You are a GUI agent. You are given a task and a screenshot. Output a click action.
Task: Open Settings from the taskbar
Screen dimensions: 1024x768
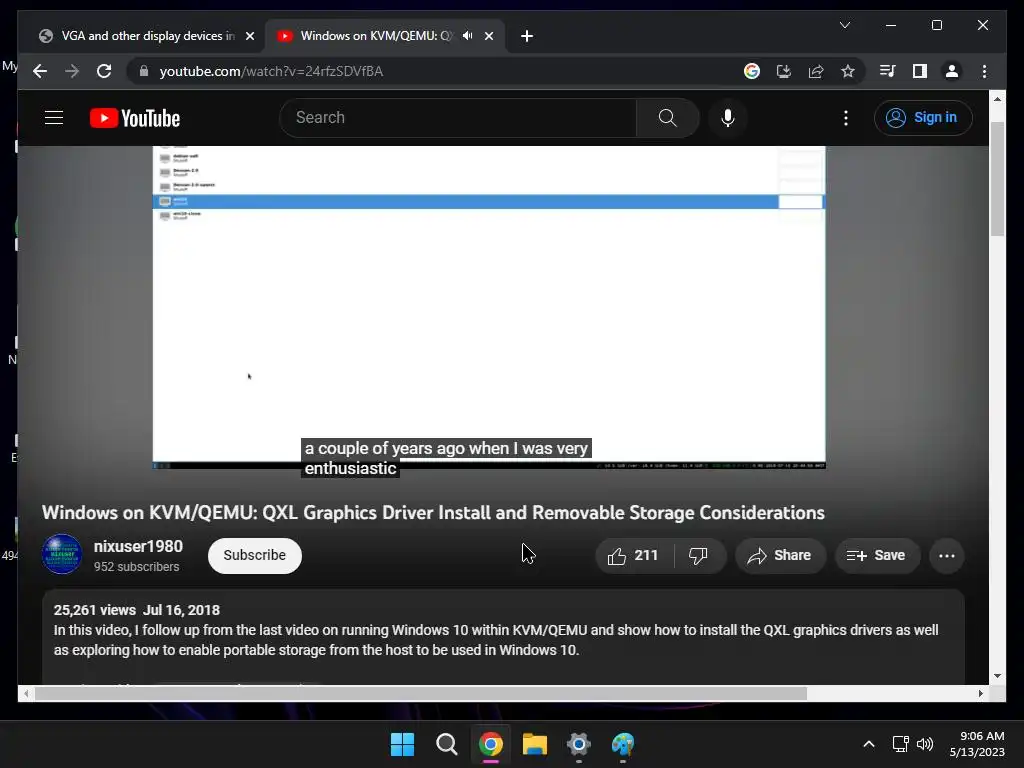pos(579,744)
